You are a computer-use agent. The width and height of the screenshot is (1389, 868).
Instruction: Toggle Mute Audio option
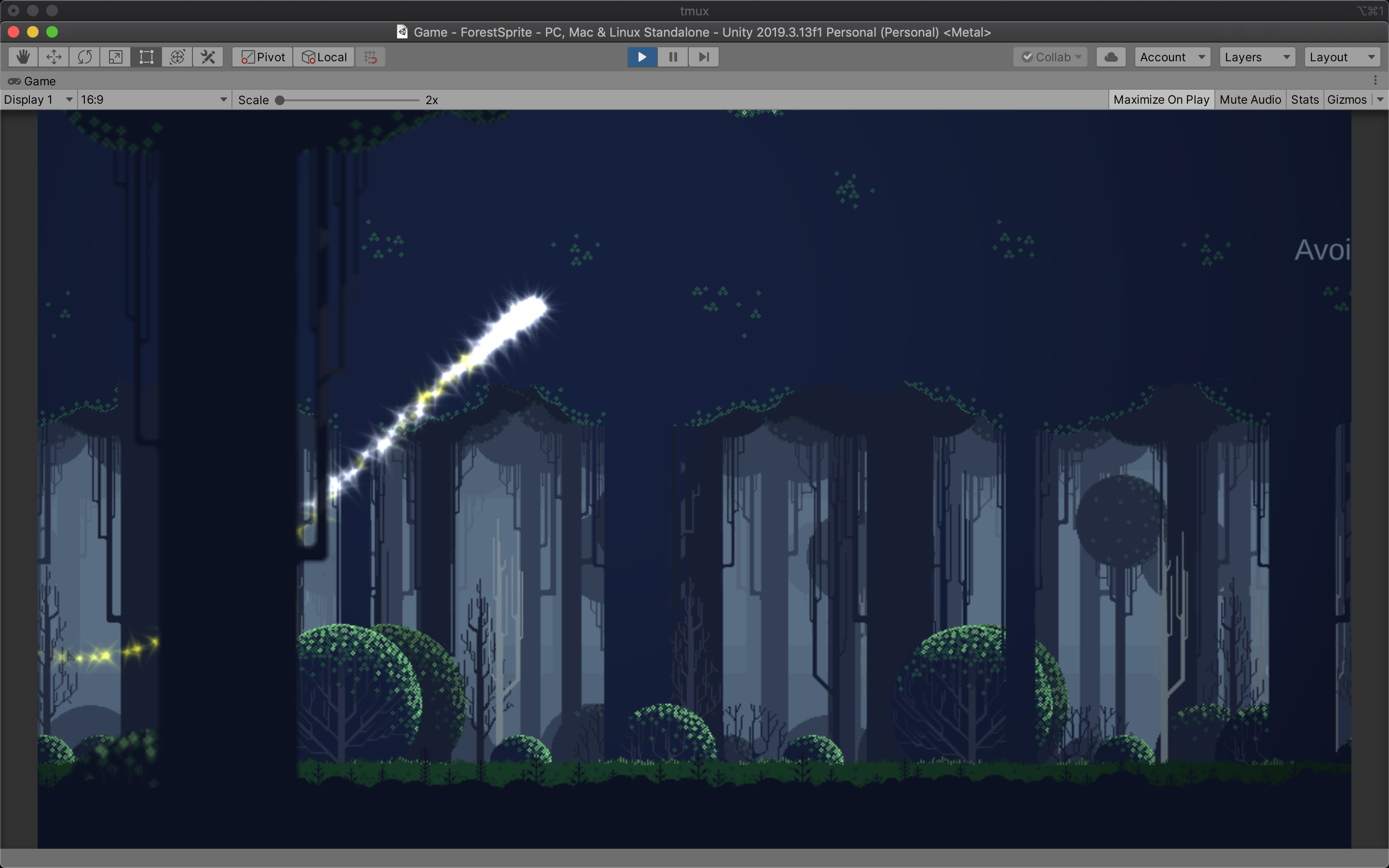click(x=1250, y=99)
